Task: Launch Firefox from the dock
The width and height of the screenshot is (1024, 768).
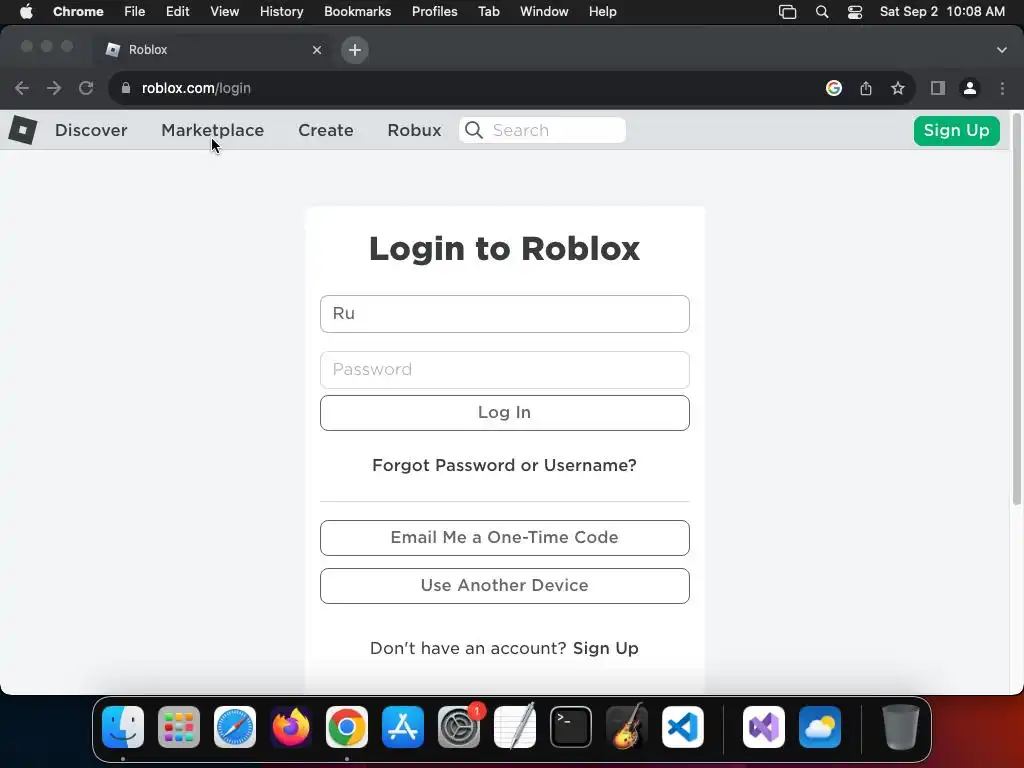Action: (x=291, y=727)
